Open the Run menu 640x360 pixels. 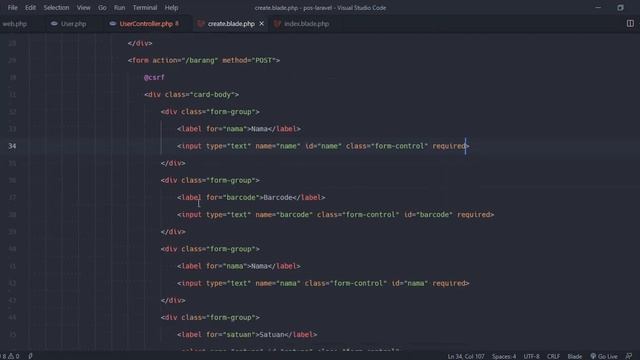tap(119, 8)
